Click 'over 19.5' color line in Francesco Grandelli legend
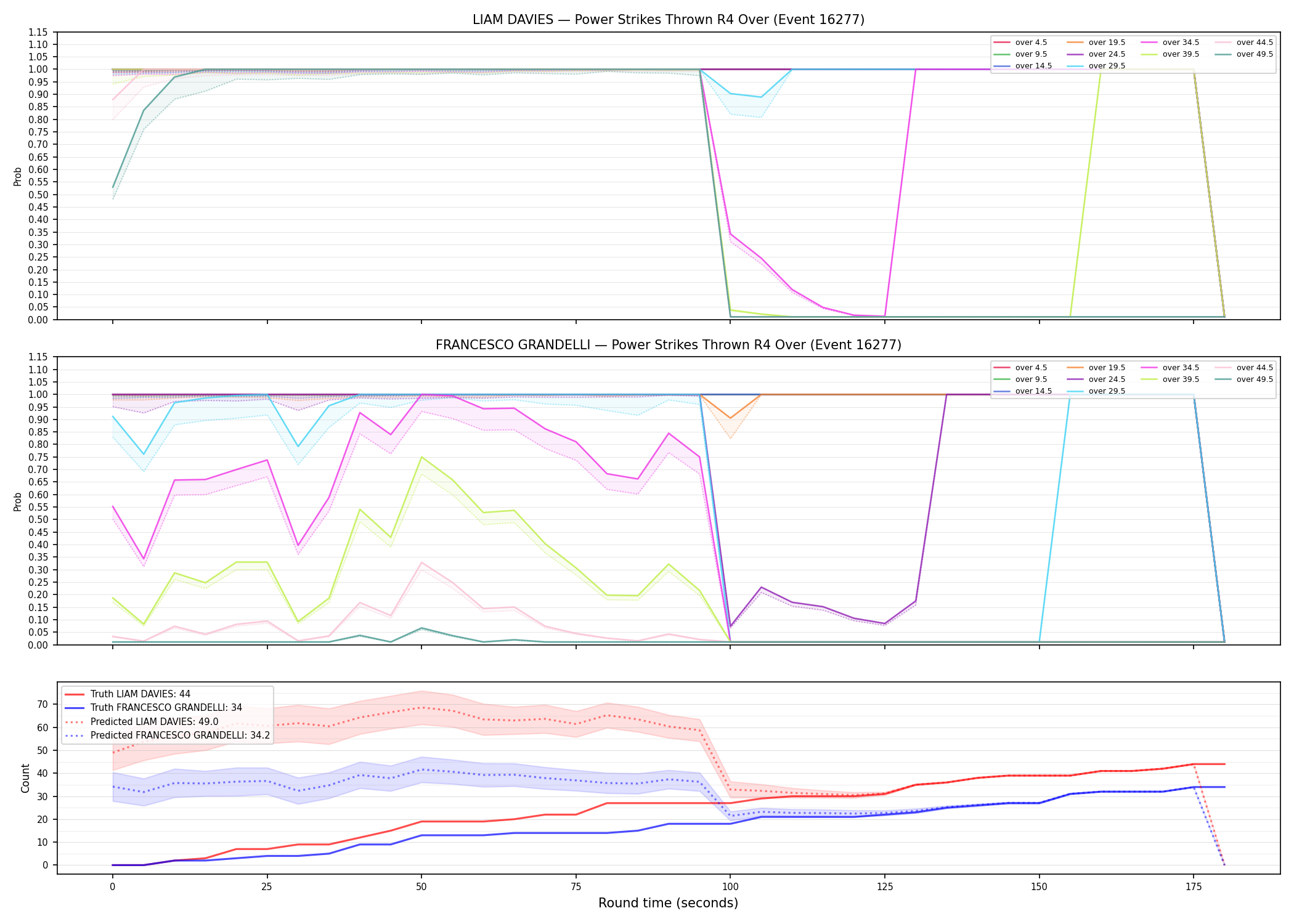 click(1075, 368)
